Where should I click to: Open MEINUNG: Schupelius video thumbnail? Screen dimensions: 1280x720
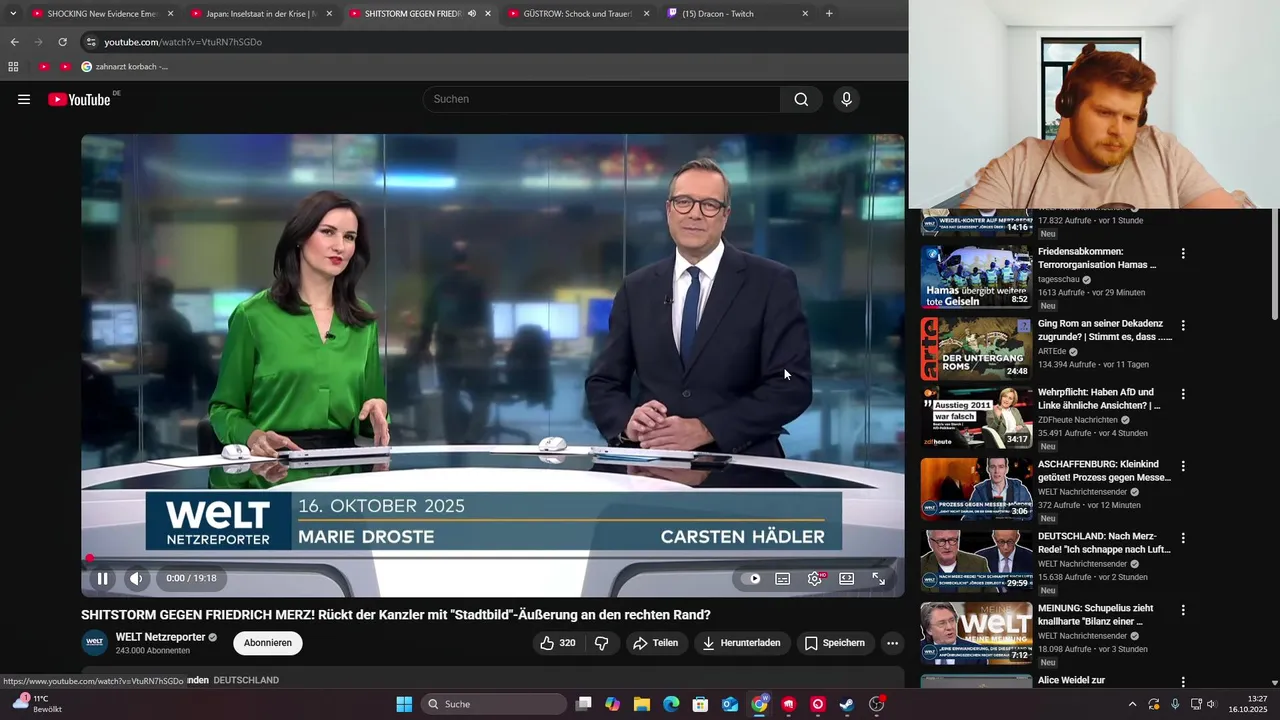pos(976,633)
